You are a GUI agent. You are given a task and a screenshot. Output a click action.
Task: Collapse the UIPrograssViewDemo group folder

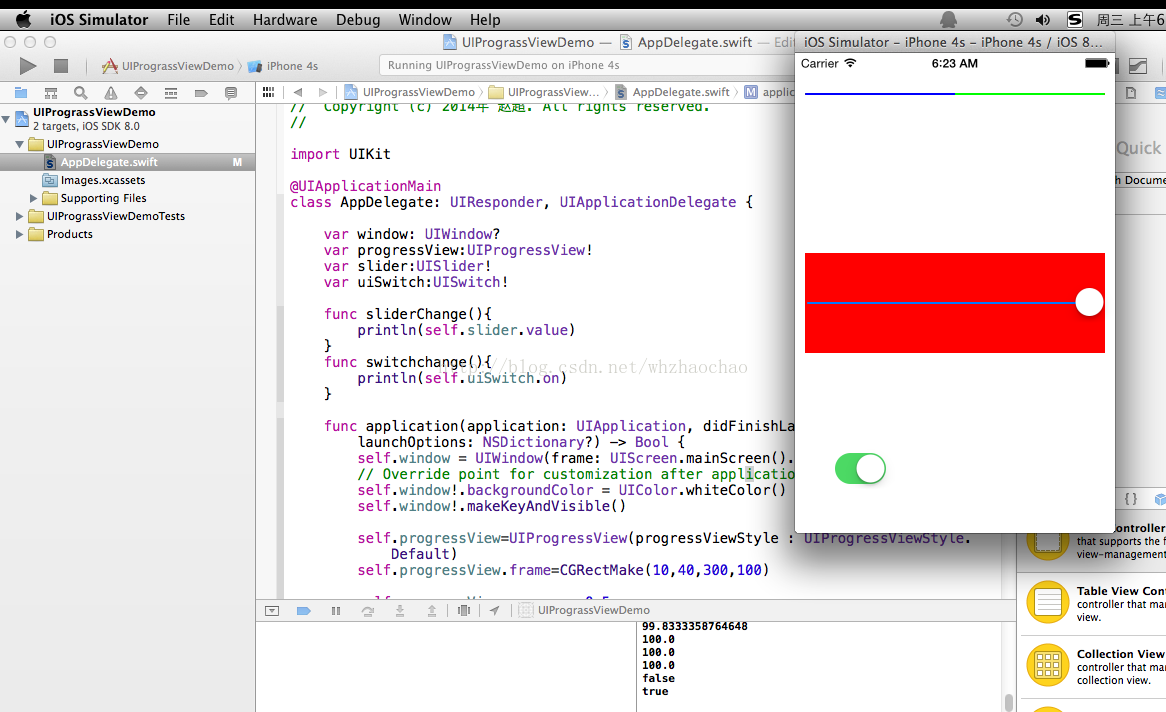(19, 144)
